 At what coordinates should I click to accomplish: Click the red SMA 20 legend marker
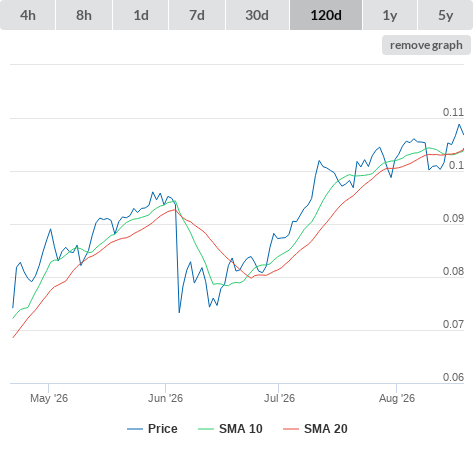tap(291, 429)
